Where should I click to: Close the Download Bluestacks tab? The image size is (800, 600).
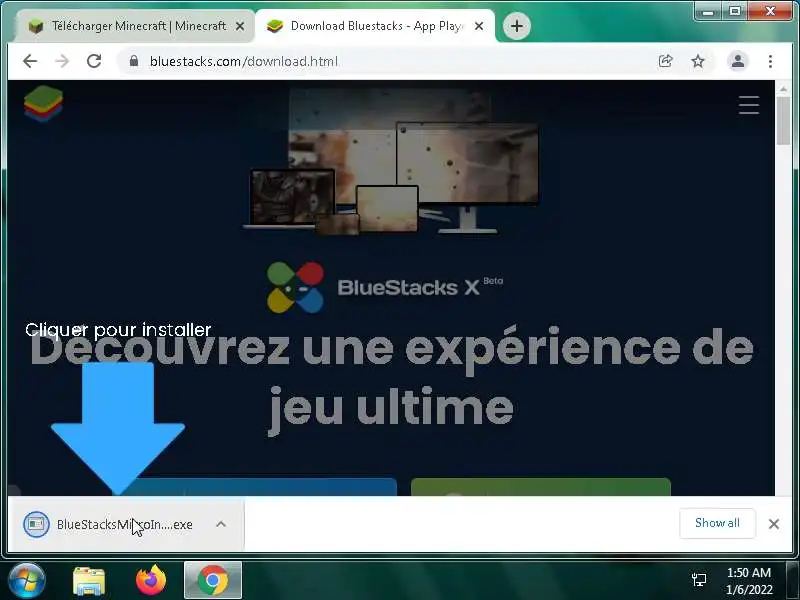[x=479, y=26]
